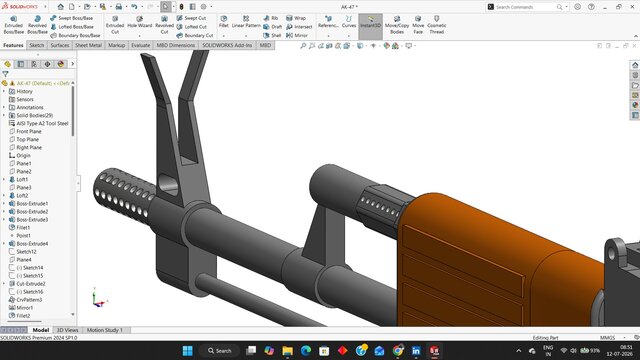The image size is (640, 360).
Task: Select the CrvPattern3 feature
Action: coord(29,300)
